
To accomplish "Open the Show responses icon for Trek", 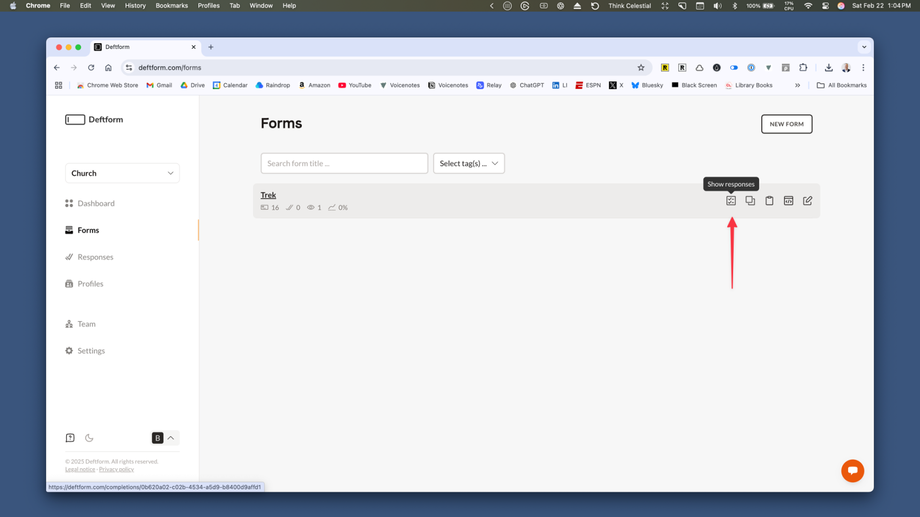I will coord(730,201).
